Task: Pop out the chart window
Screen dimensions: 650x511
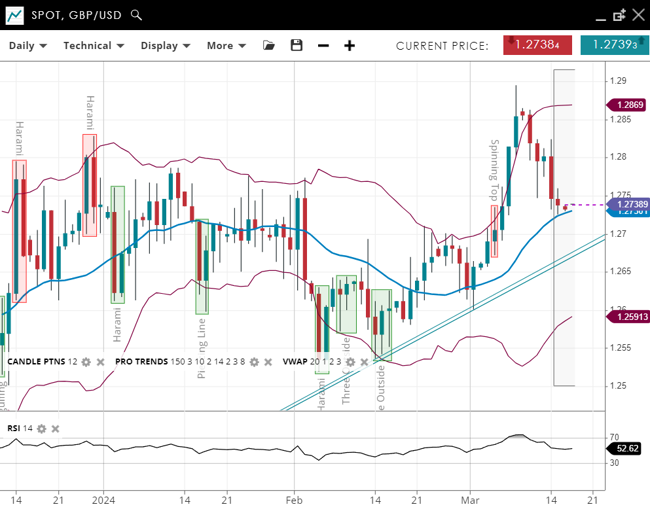Action: [619, 15]
